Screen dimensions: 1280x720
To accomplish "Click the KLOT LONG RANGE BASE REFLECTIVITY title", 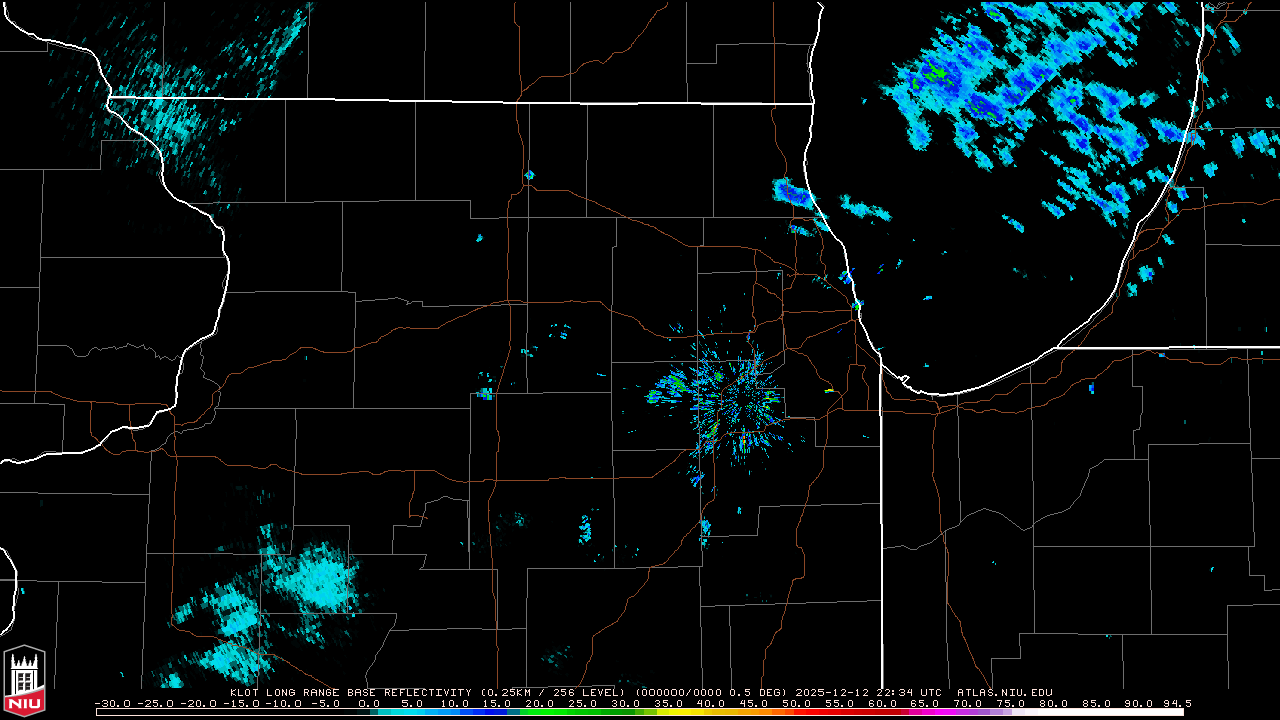I will (350, 692).
